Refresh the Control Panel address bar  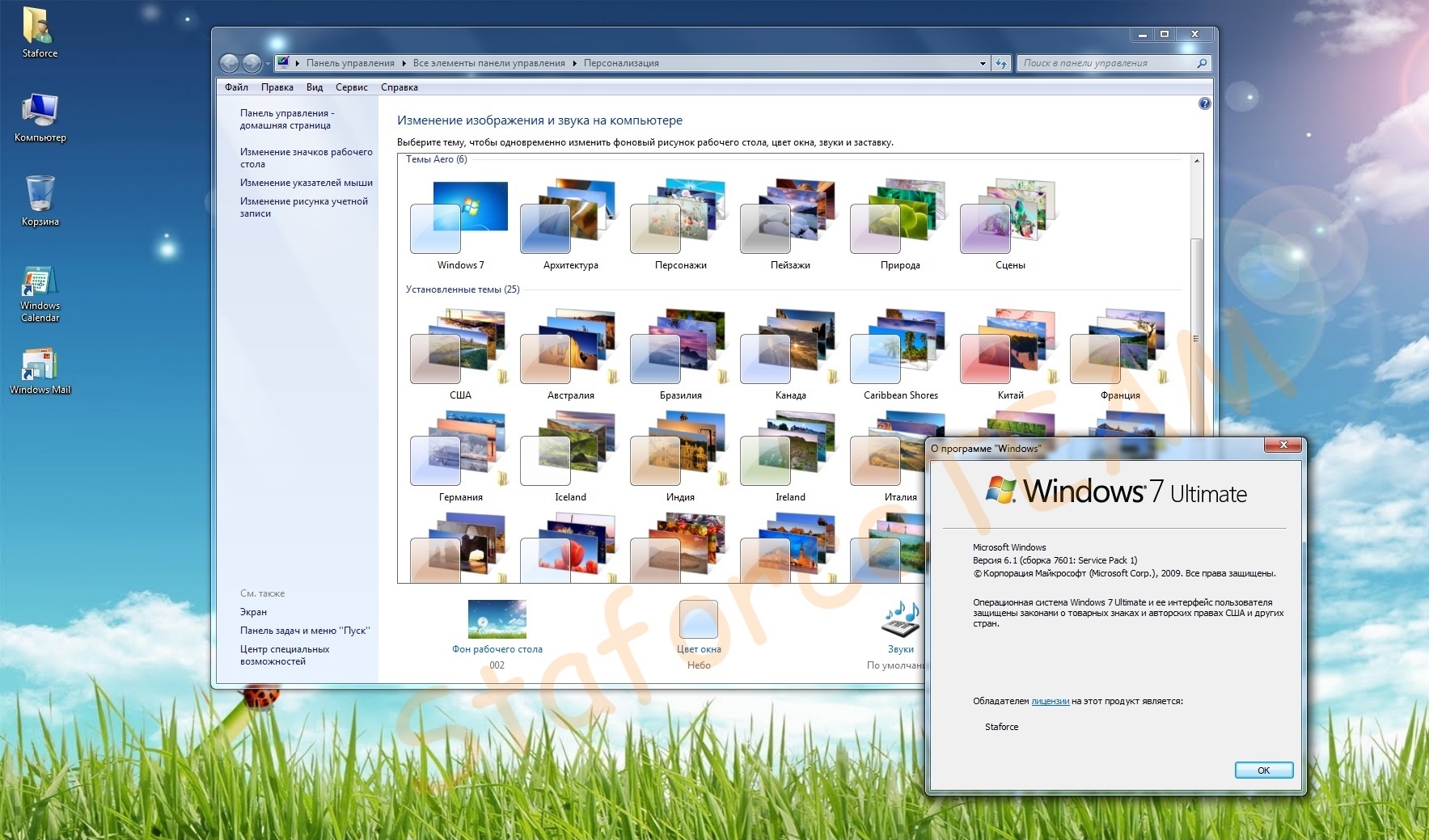pyautogui.click(x=1001, y=63)
